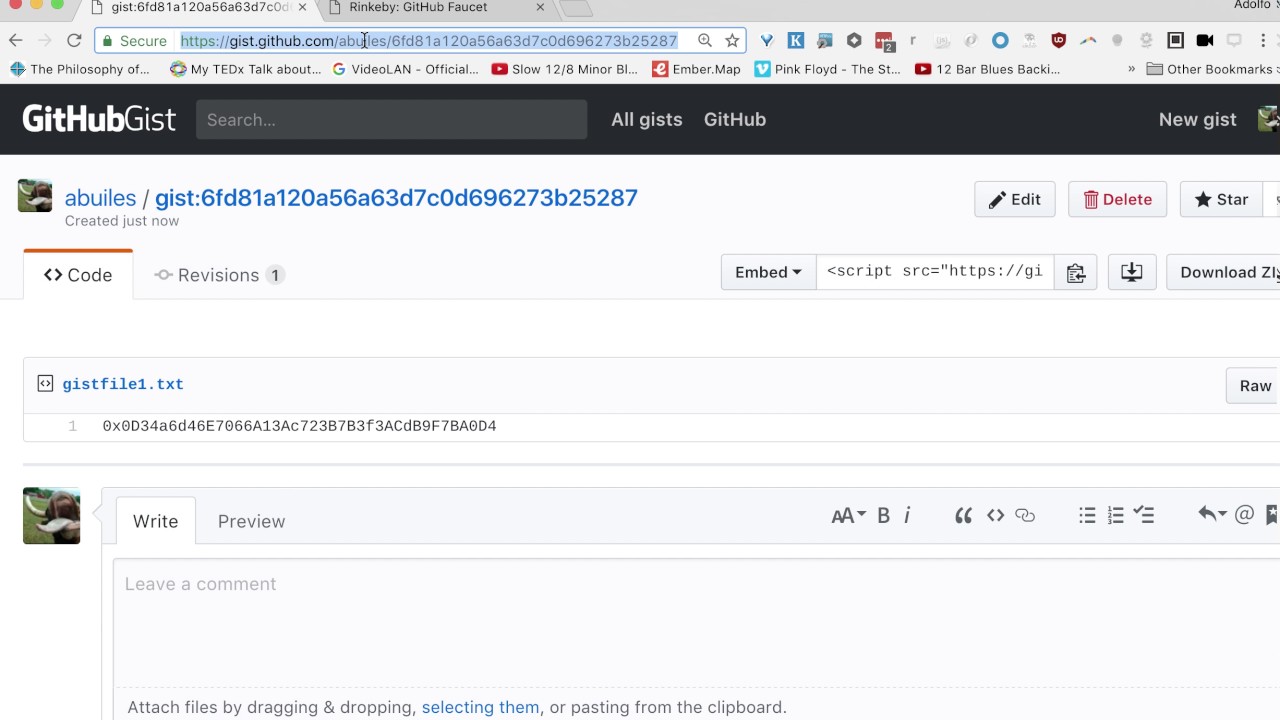Screen dimensions: 1280x720
Task: Open the 12 Bar Blues Backing bookmark
Action: click(988, 69)
